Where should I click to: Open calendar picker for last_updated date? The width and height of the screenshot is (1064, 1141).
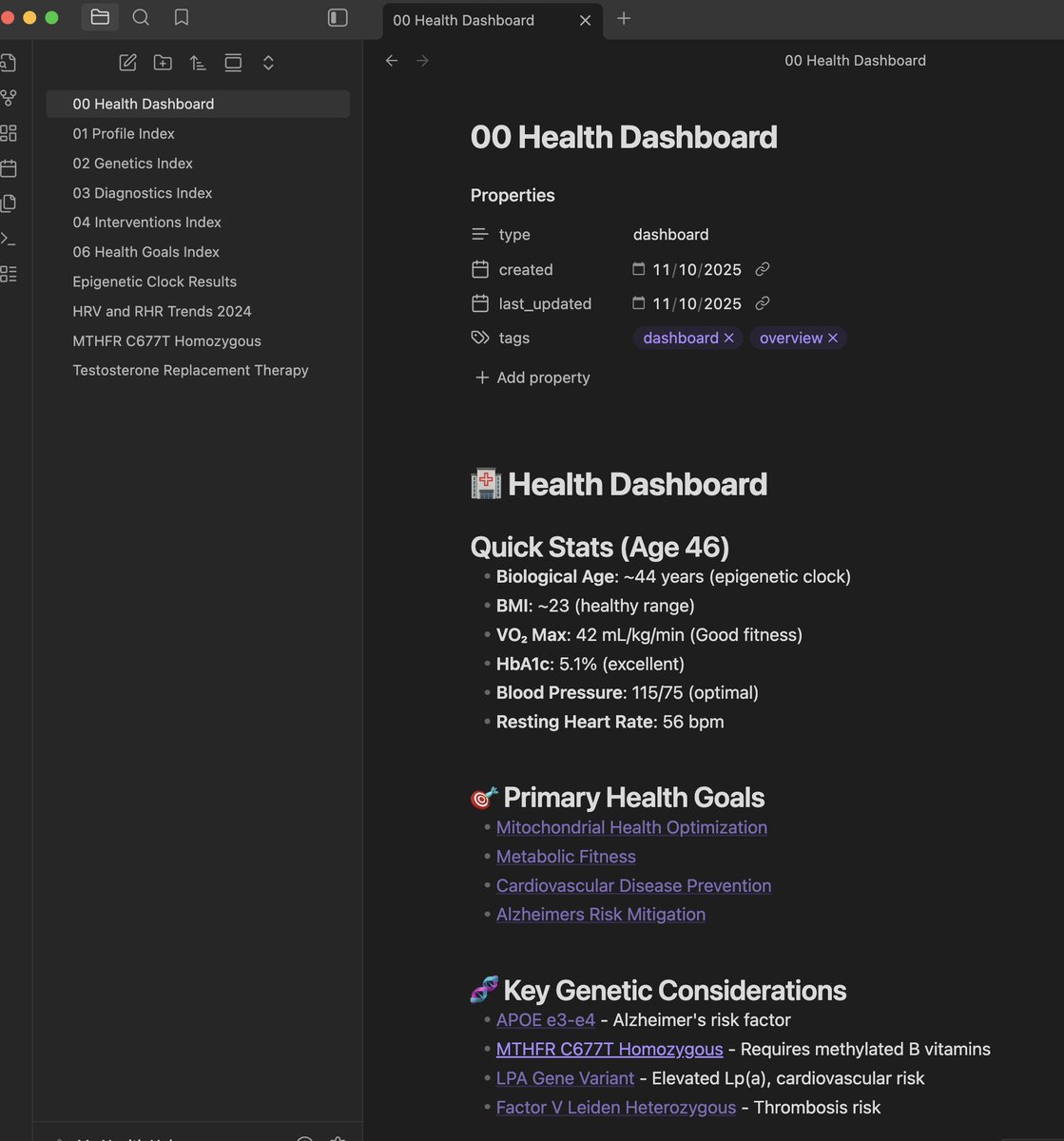(x=639, y=303)
